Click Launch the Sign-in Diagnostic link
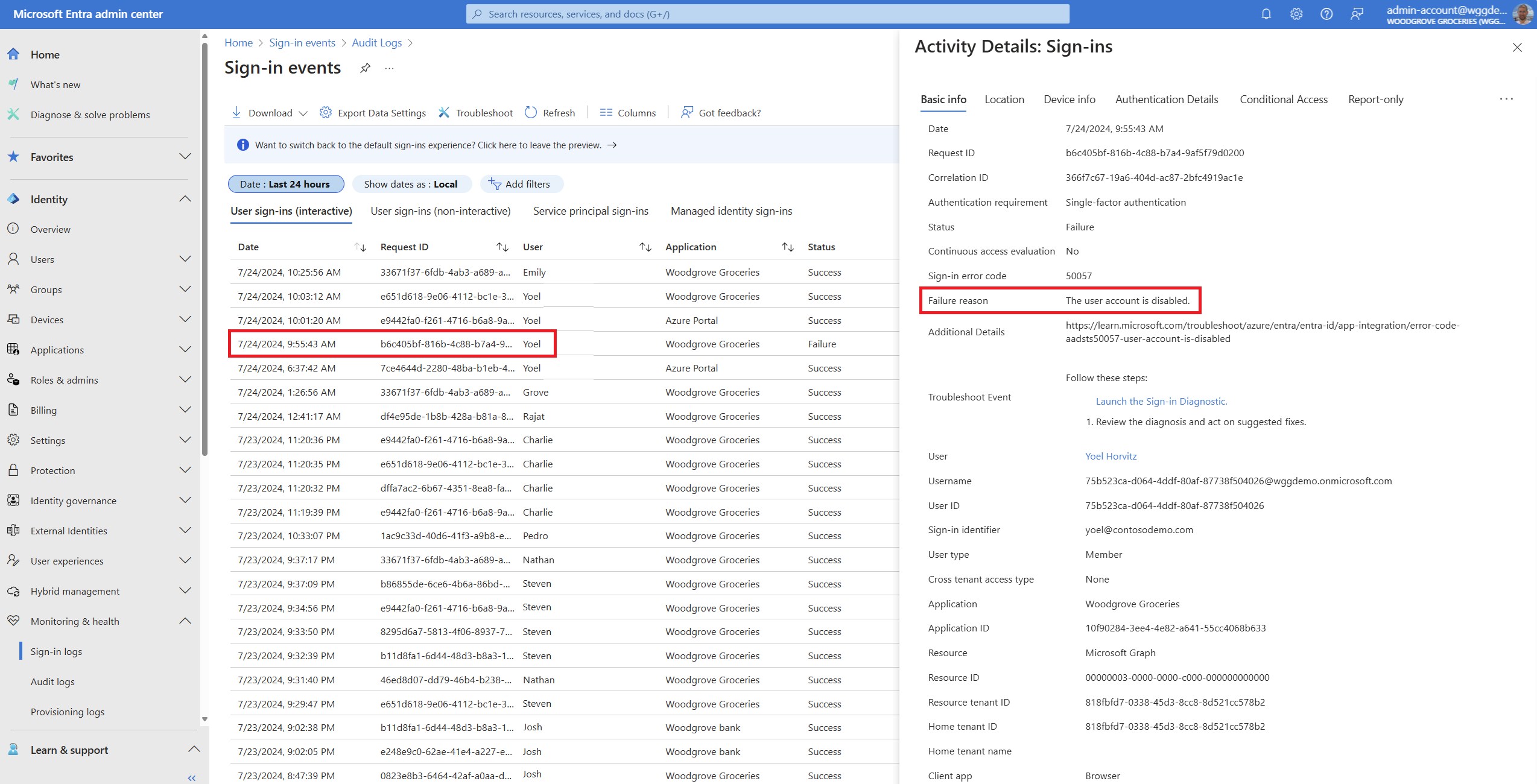 point(1161,401)
